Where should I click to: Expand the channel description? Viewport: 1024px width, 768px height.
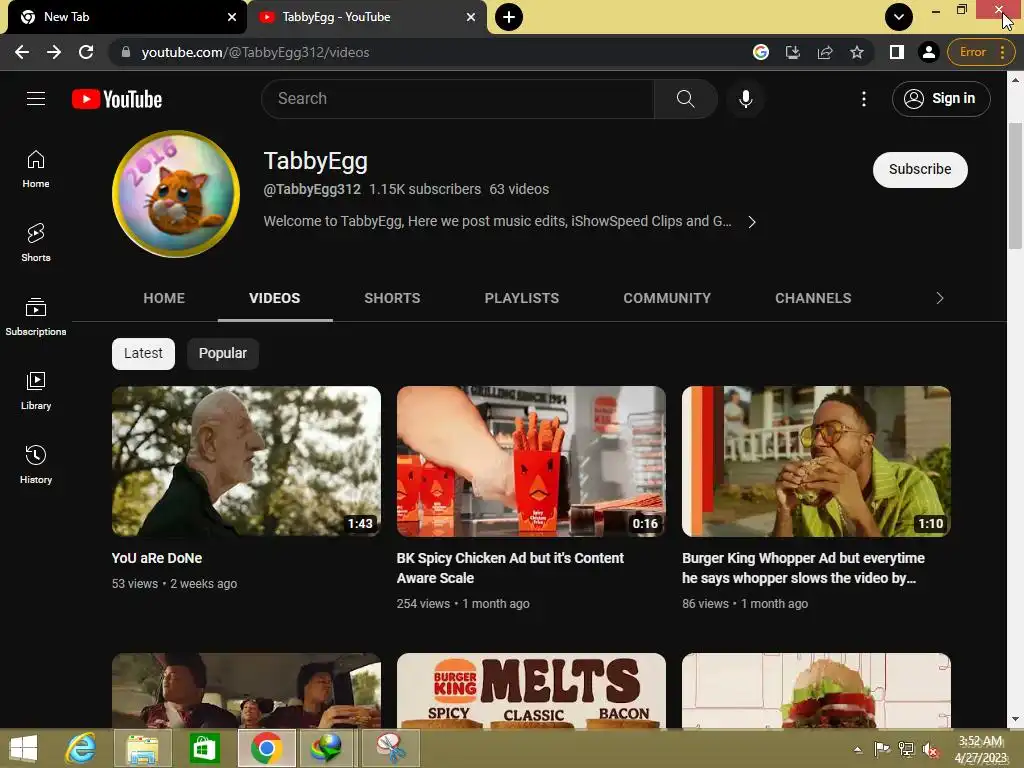coord(752,222)
